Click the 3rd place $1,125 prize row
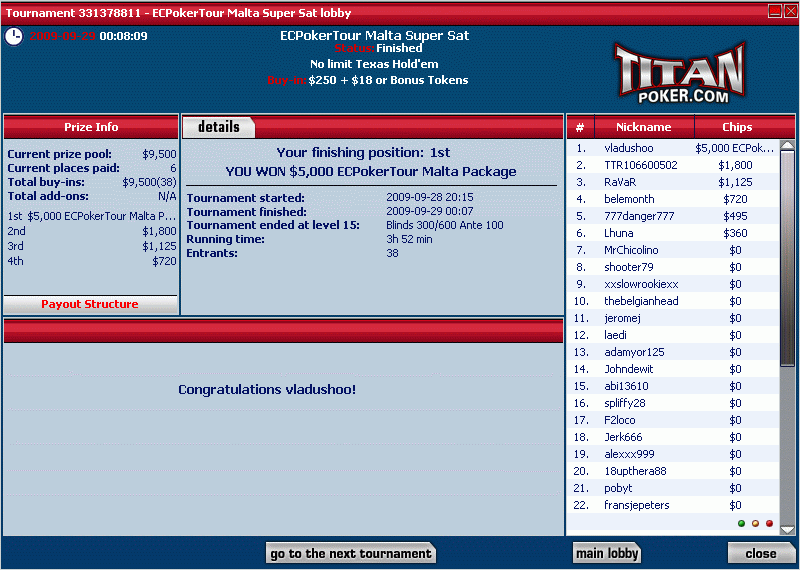This screenshot has height=570, width=800. tap(91, 246)
